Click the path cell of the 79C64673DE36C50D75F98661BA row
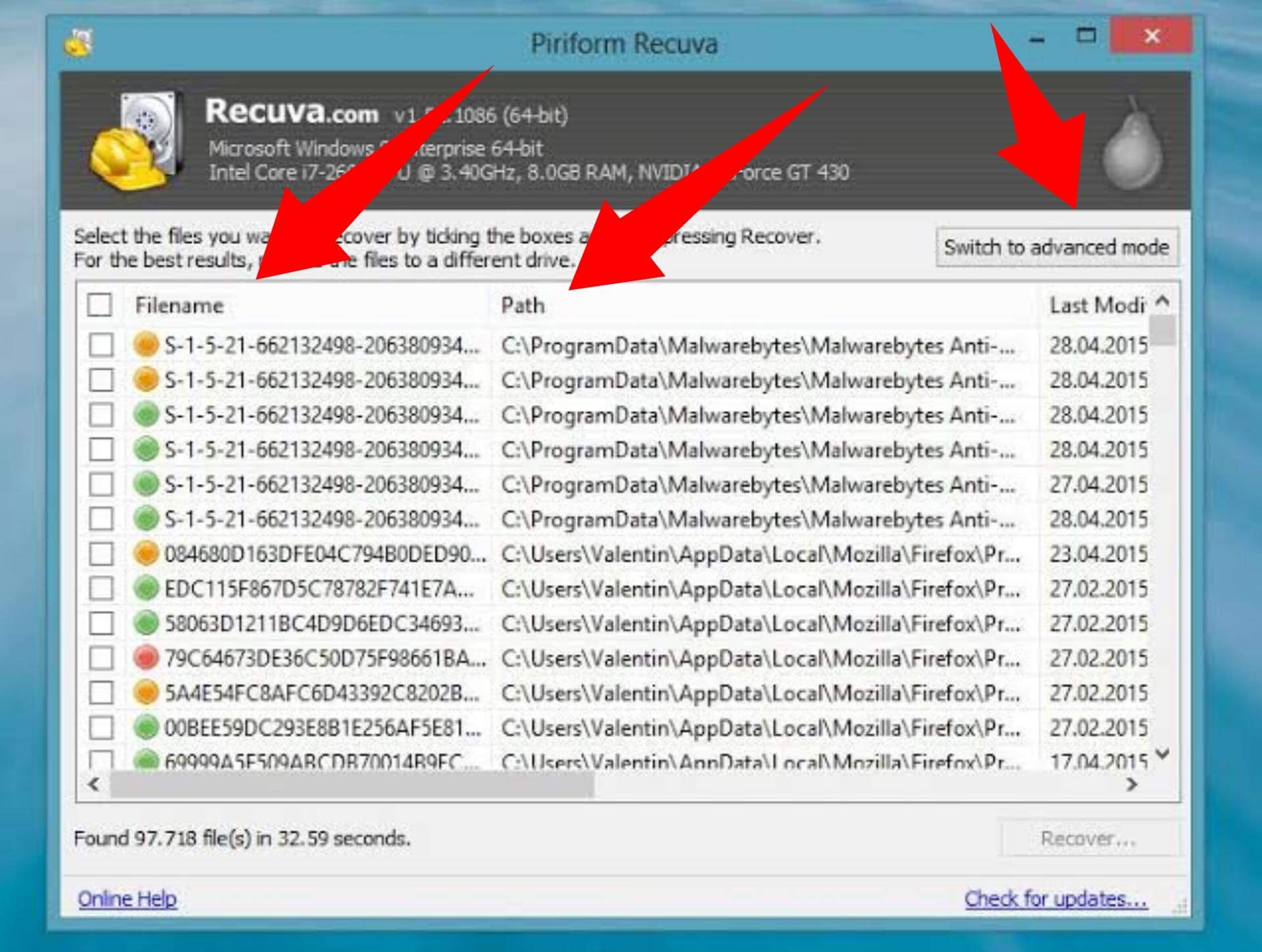Image resolution: width=1262 pixels, height=952 pixels. [761, 659]
